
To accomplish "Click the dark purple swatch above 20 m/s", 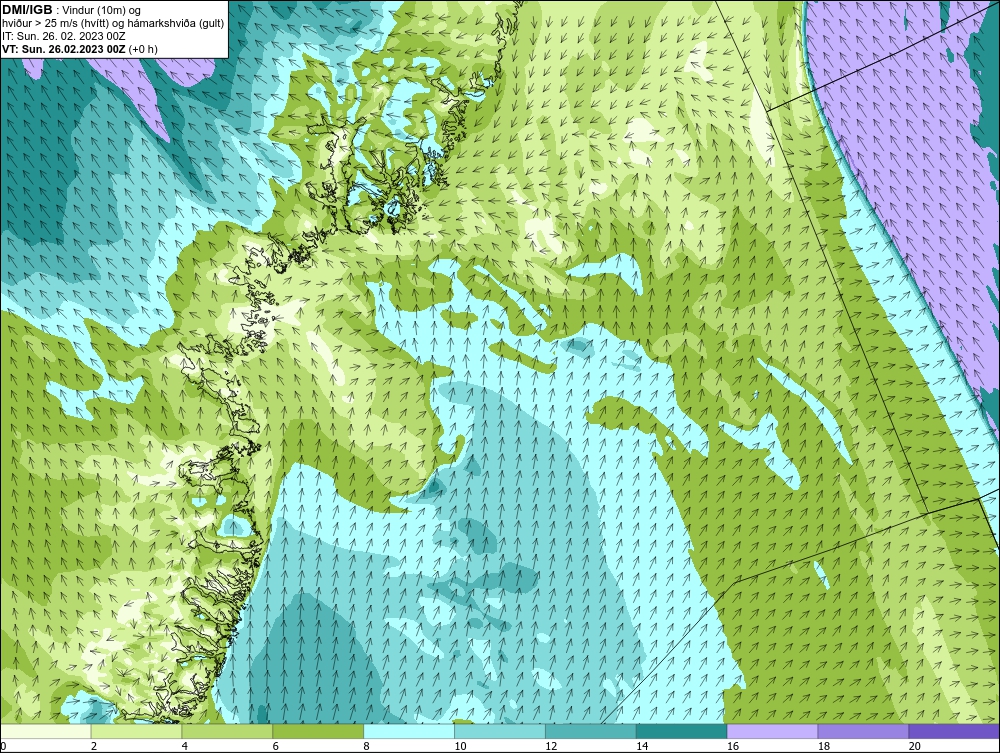I will coord(954,731).
